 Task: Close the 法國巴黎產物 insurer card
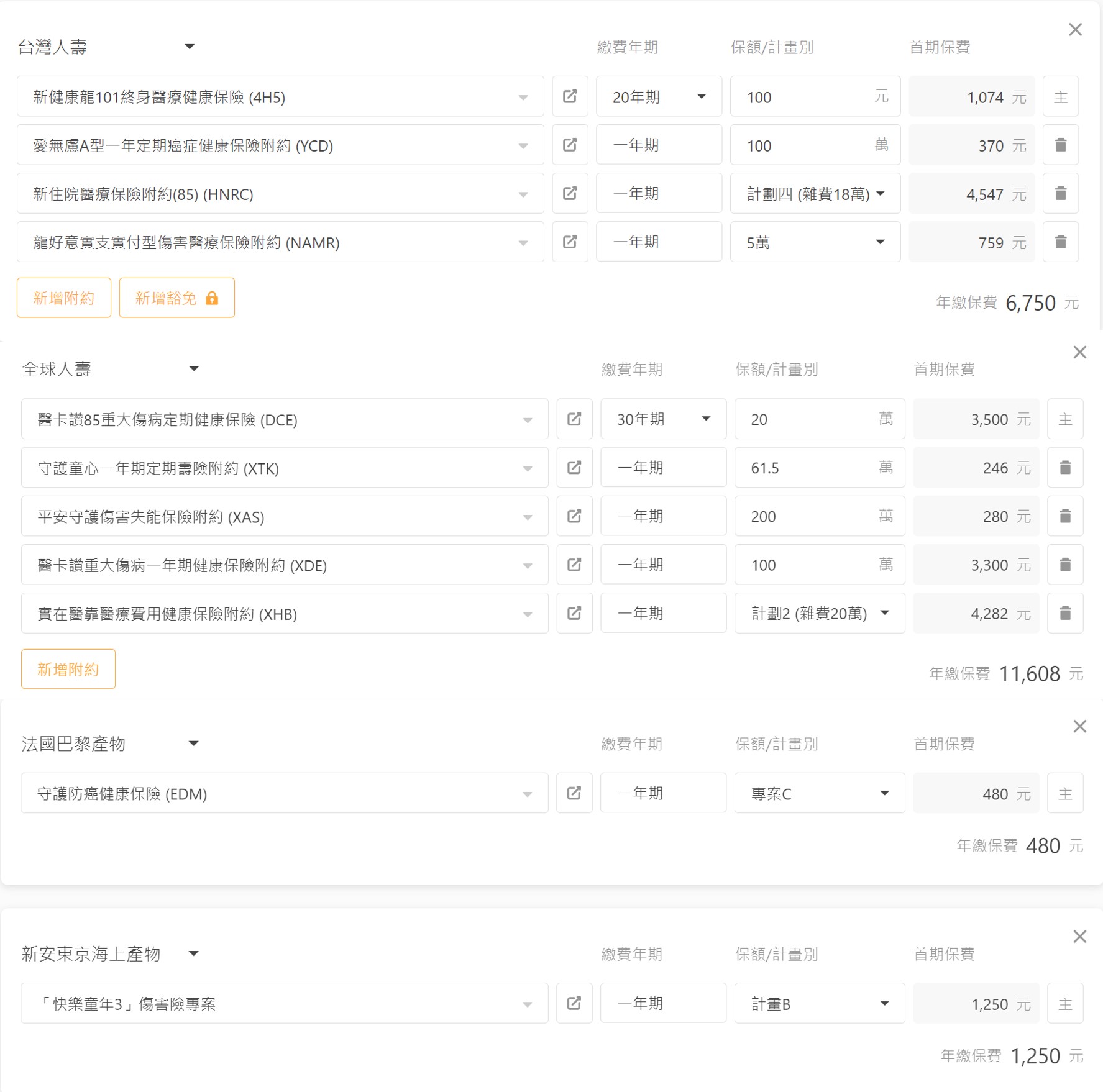tap(1079, 726)
